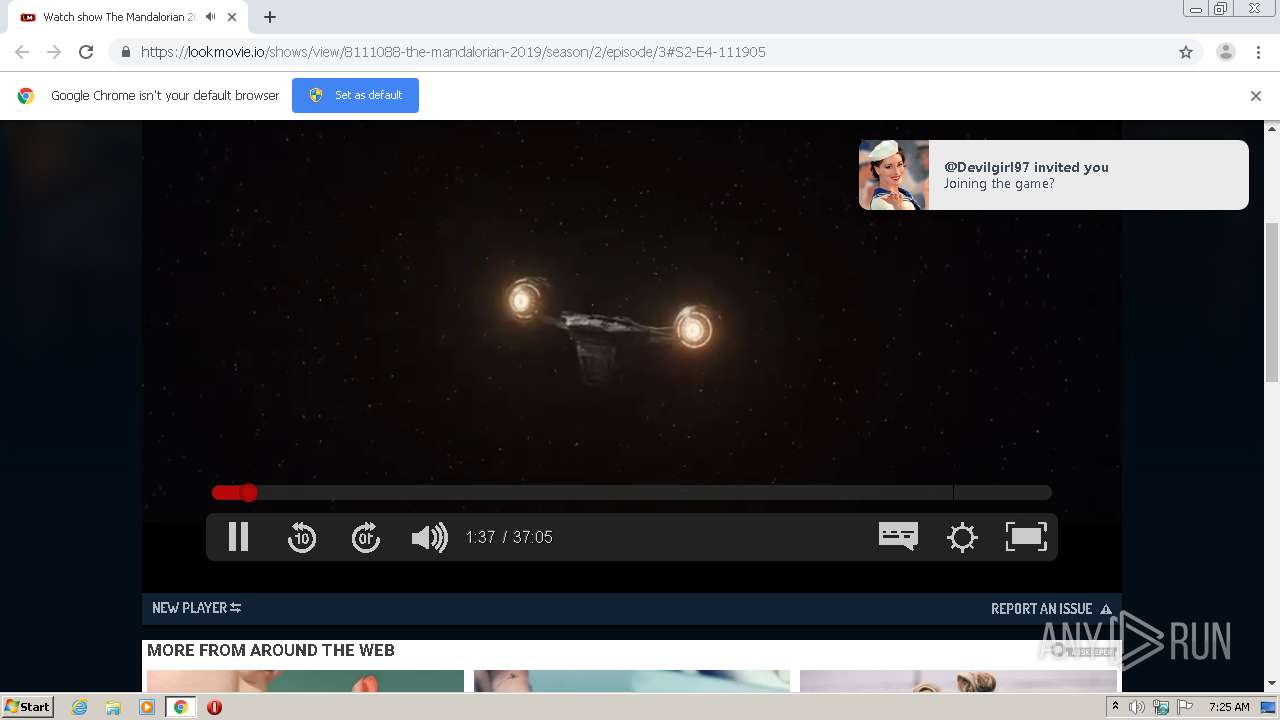Open the Windows Start menu
The height and width of the screenshot is (720, 1280).
(27, 706)
